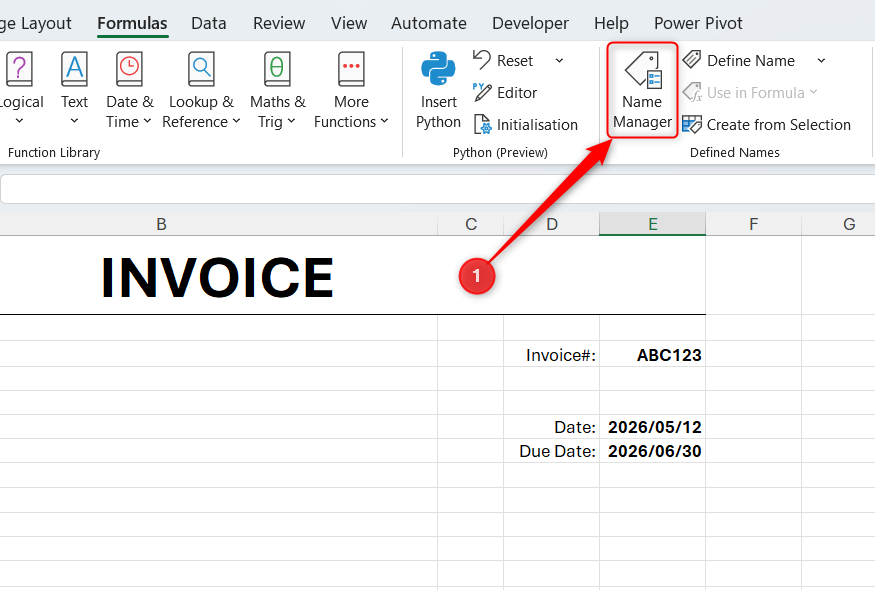
Task: Open the Logical functions book icon
Action: tap(20, 69)
